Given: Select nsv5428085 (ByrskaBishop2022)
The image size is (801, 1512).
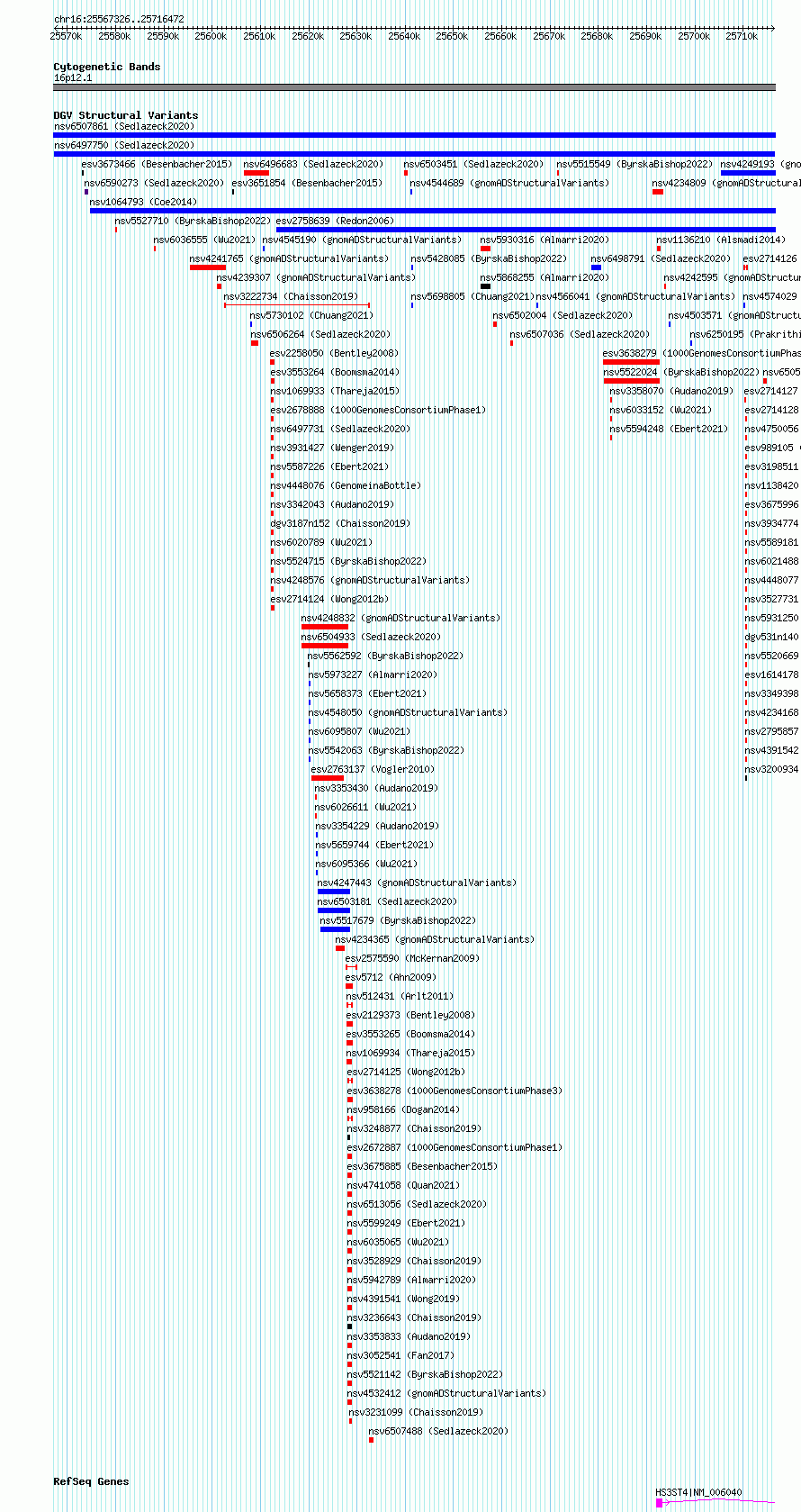Looking at the screenshot, I should click(x=489, y=258).
